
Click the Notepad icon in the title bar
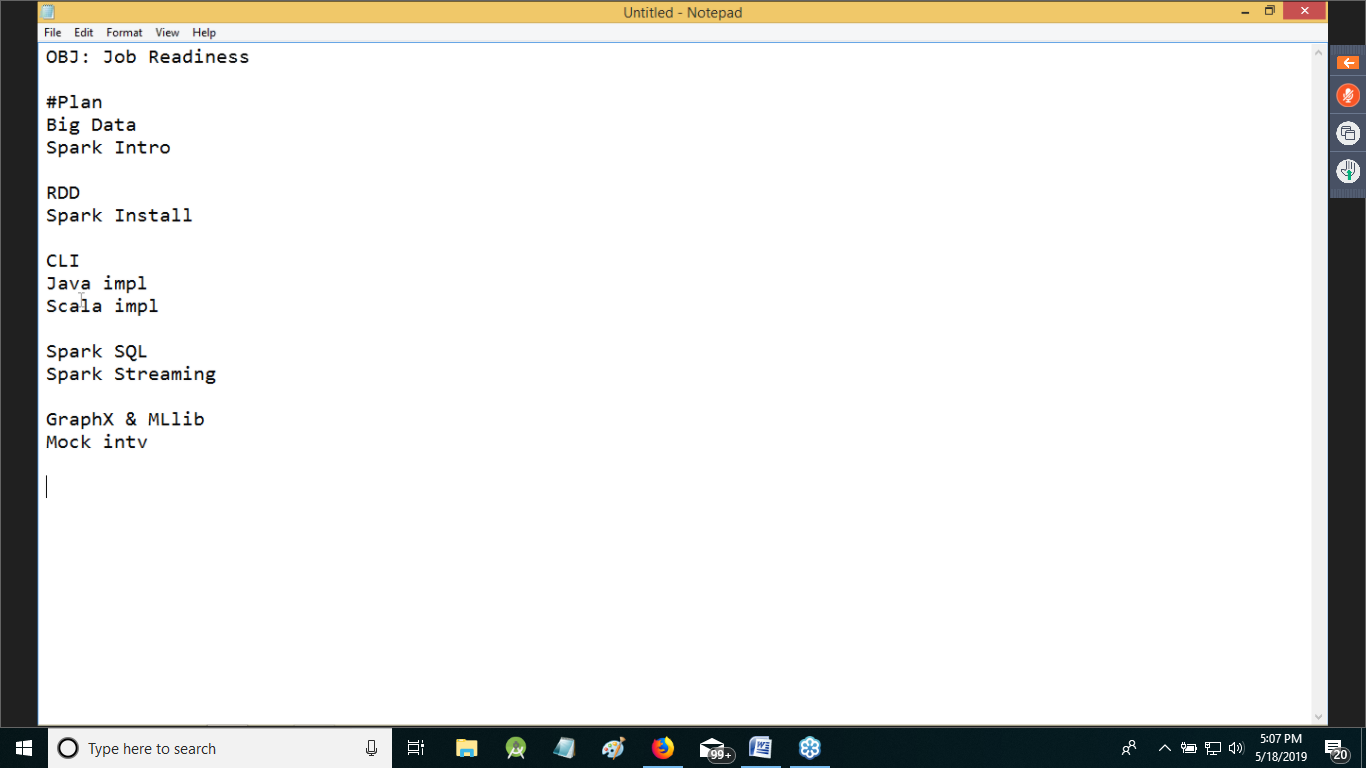click(48, 12)
